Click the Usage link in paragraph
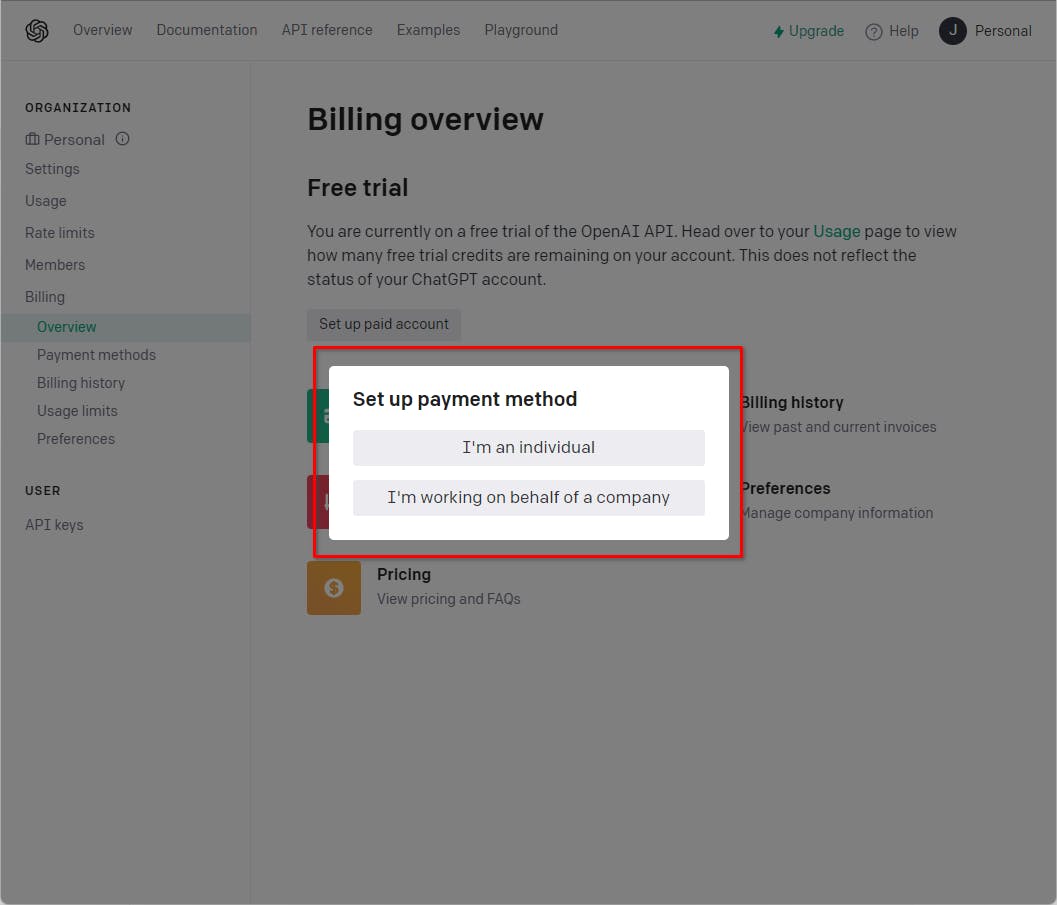This screenshot has width=1057, height=905. [837, 231]
